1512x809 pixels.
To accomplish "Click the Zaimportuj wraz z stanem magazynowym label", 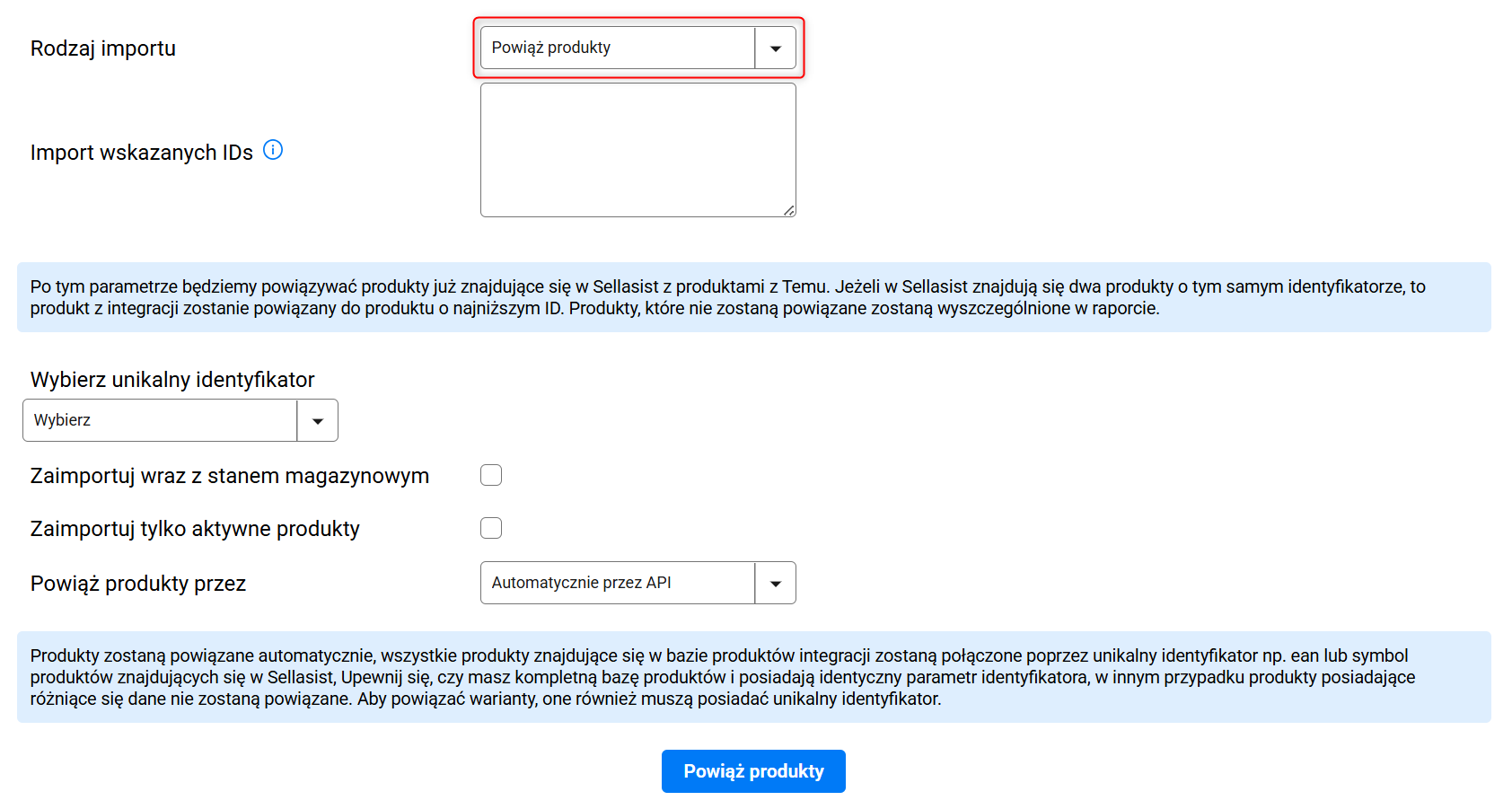I will tap(230, 476).
